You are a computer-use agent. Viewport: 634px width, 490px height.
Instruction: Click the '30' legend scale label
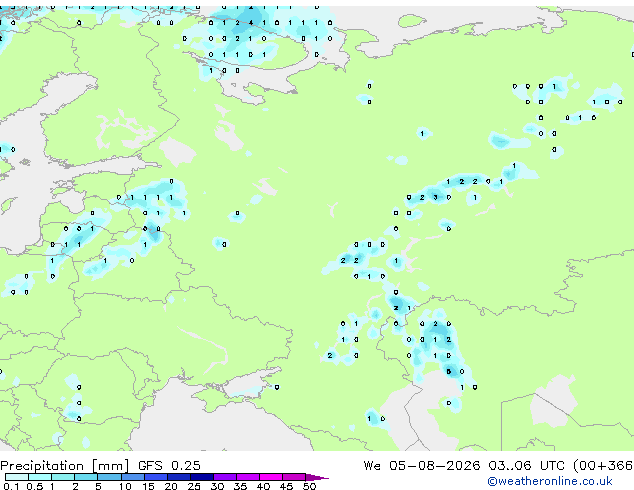[x=217, y=486]
